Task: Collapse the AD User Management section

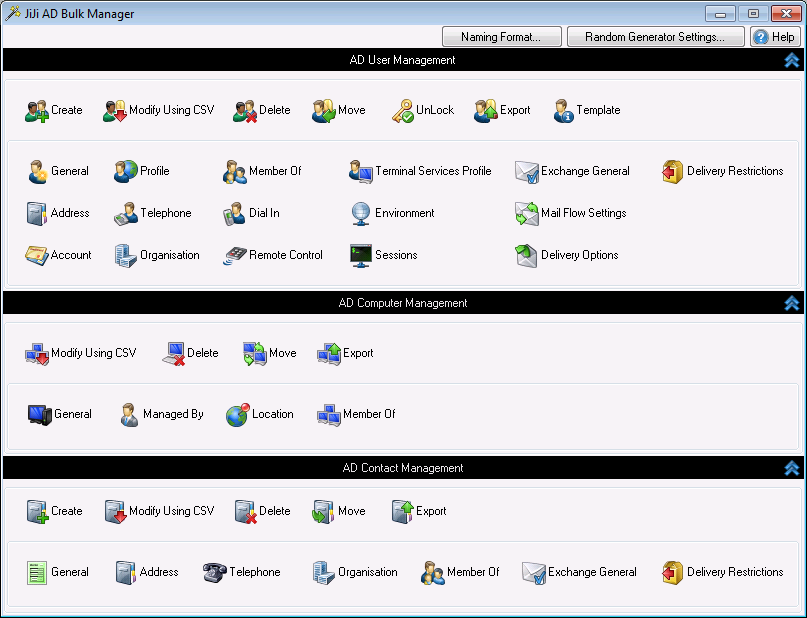Action: pos(792,60)
